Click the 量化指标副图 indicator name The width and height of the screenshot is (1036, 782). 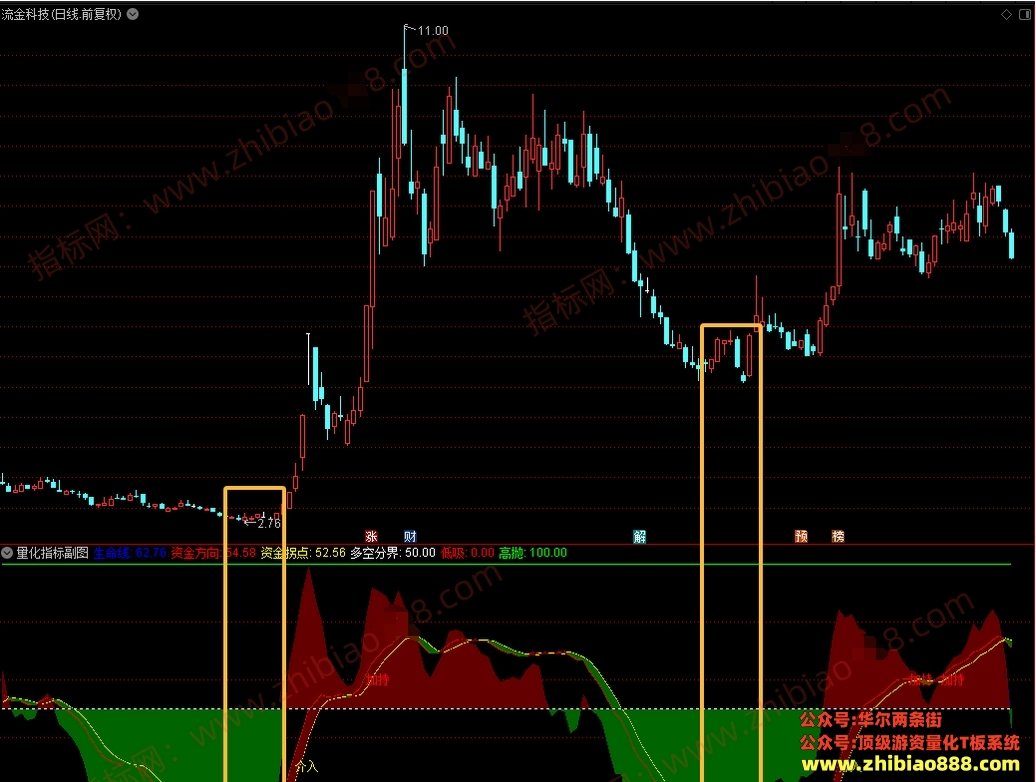point(52,553)
